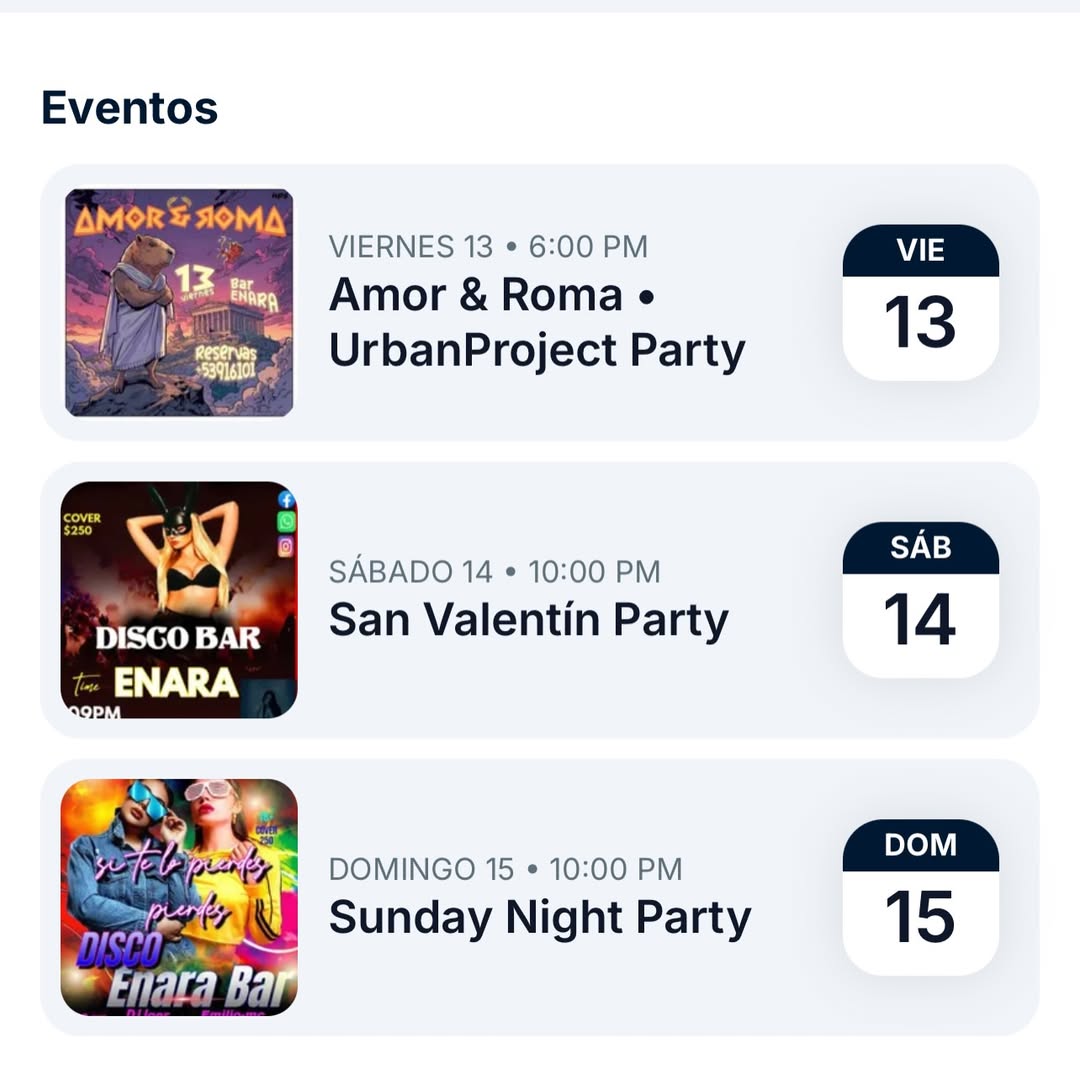Click the SÁBADO 14 • 10:00 PM label
The image size is (1080, 1080).
click(494, 572)
